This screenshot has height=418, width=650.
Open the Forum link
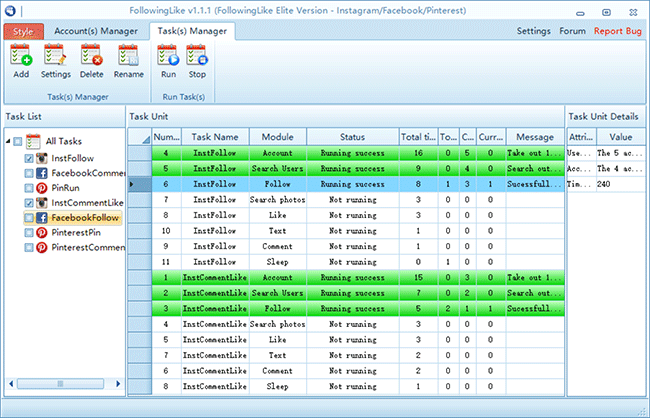point(572,31)
